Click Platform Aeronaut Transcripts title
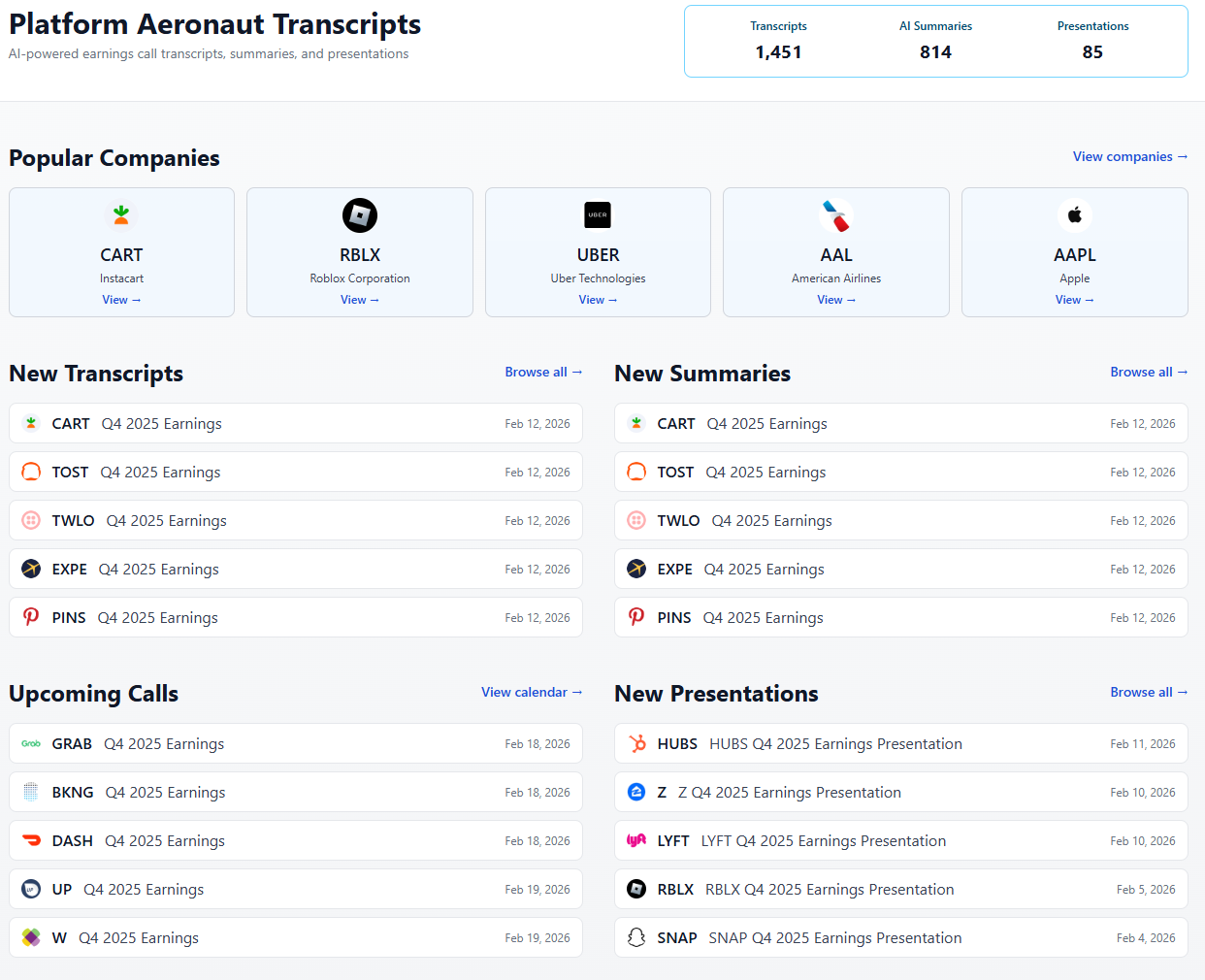 pyautogui.click(x=214, y=23)
